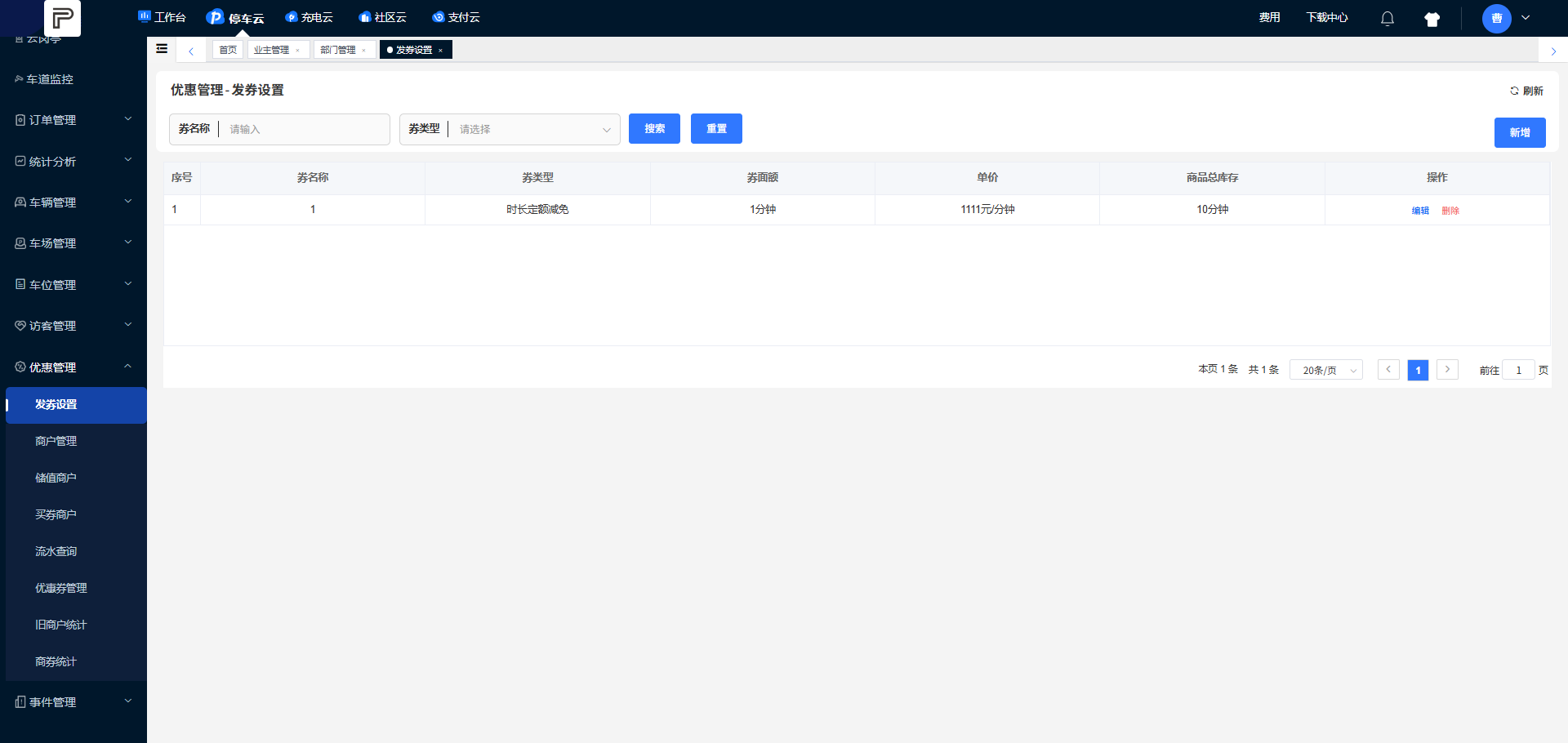The image size is (1568, 743).
Task: Open 流水查询 in the sidebar
Action: coord(76,551)
